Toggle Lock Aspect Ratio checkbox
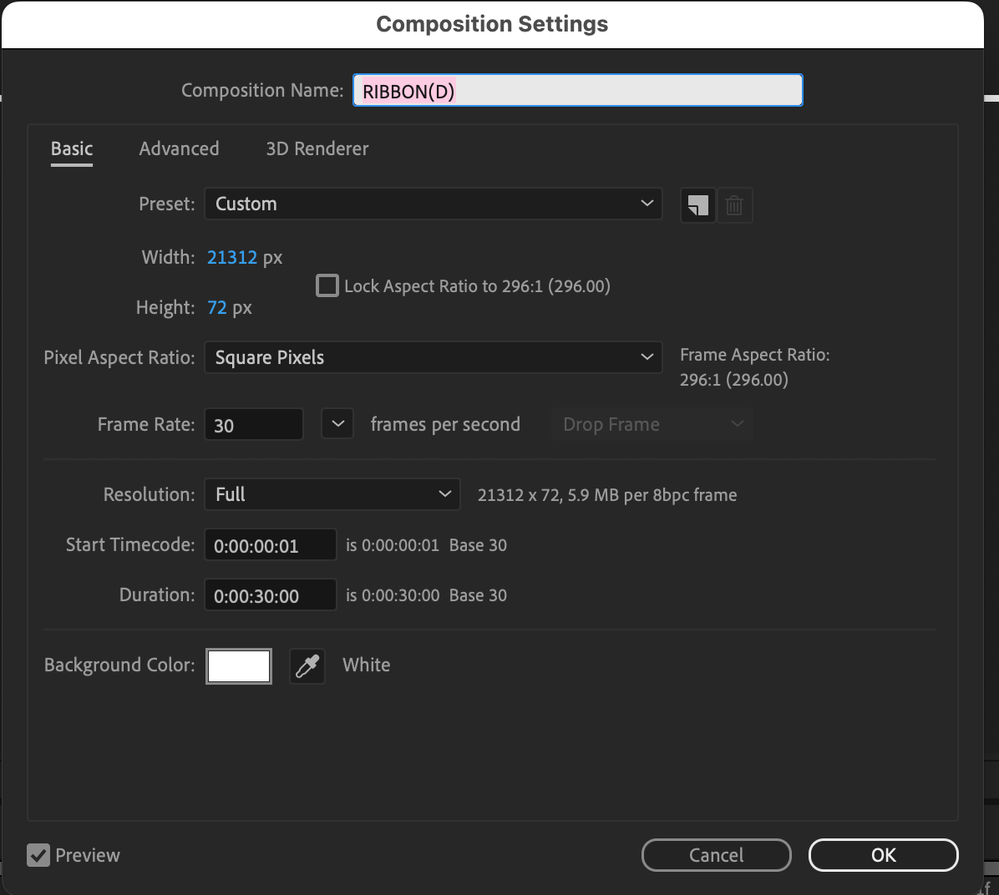Viewport: 999px width, 895px height. 327,286
